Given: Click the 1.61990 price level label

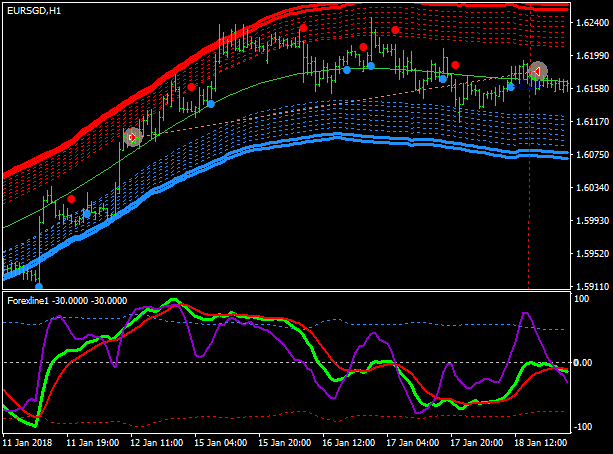Looking at the screenshot, I should pyautogui.click(x=593, y=56).
